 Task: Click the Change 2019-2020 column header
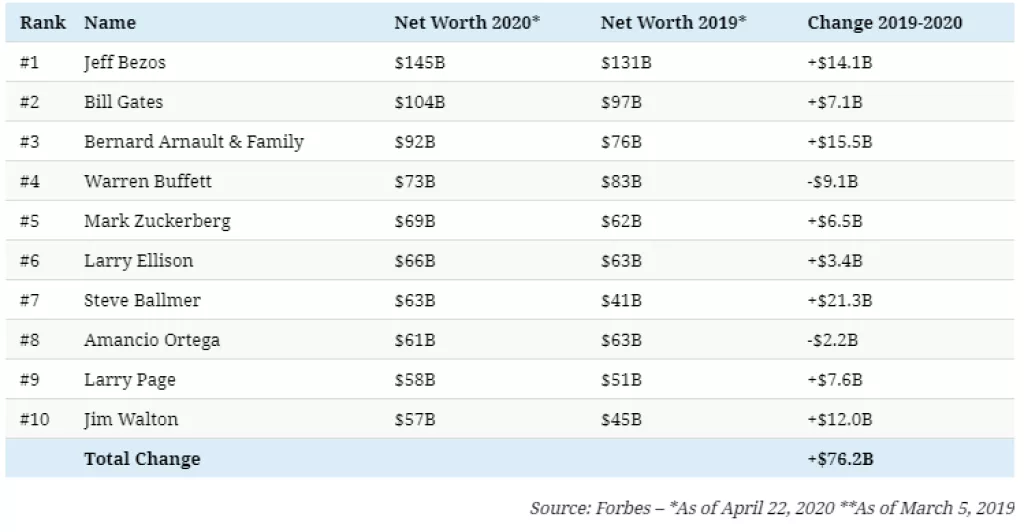click(885, 22)
